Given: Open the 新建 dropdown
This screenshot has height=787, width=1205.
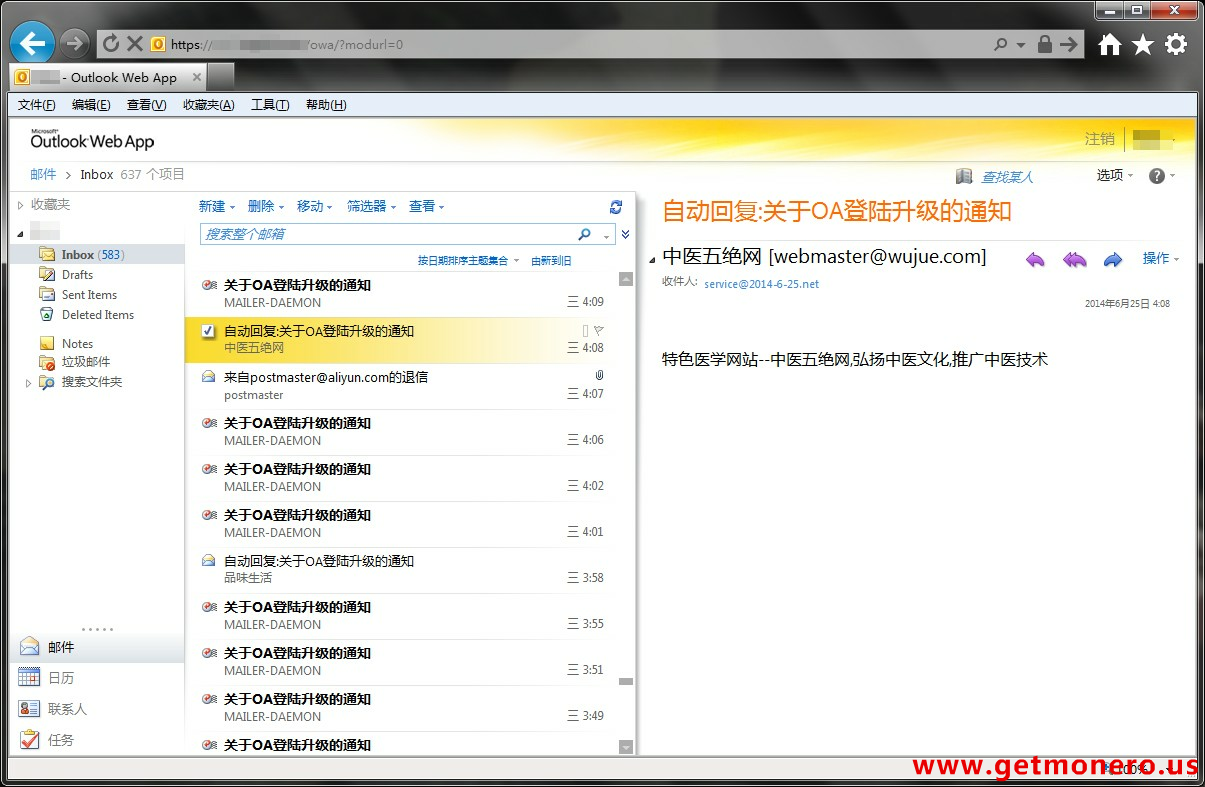Looking at the screenshot, I should coord(216,206).
